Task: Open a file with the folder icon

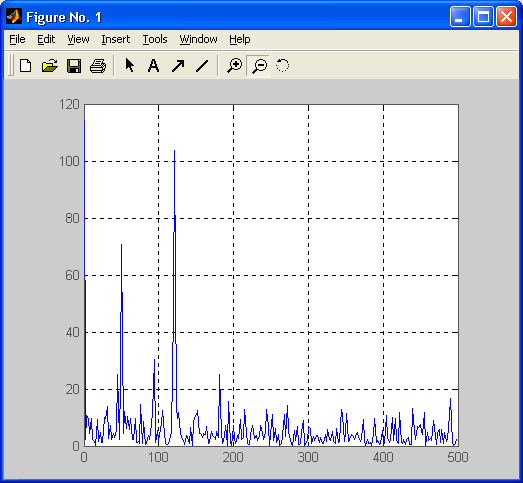Action: (x=50, y=65)
